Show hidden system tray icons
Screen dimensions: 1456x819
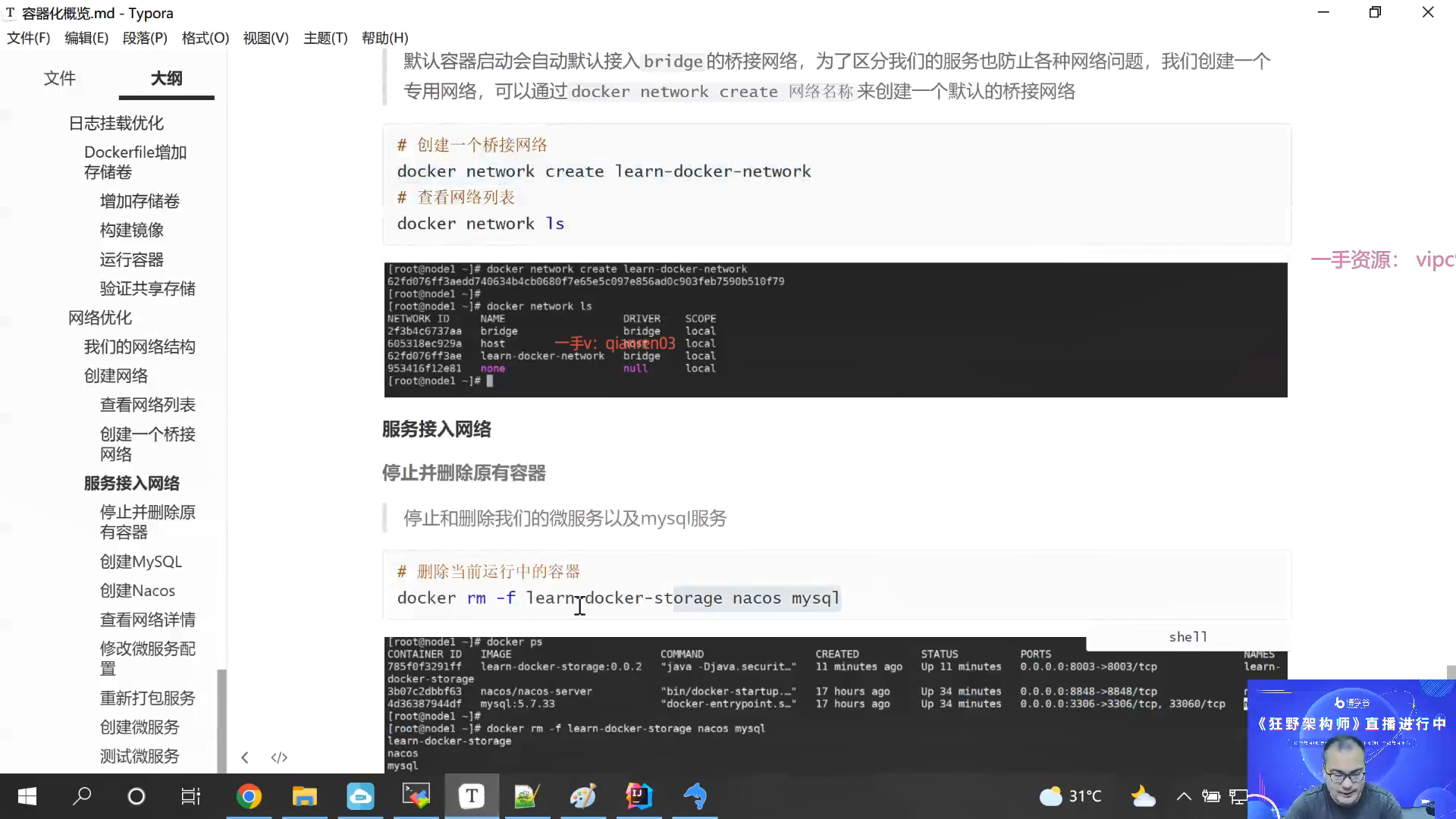coord(1183,796)
